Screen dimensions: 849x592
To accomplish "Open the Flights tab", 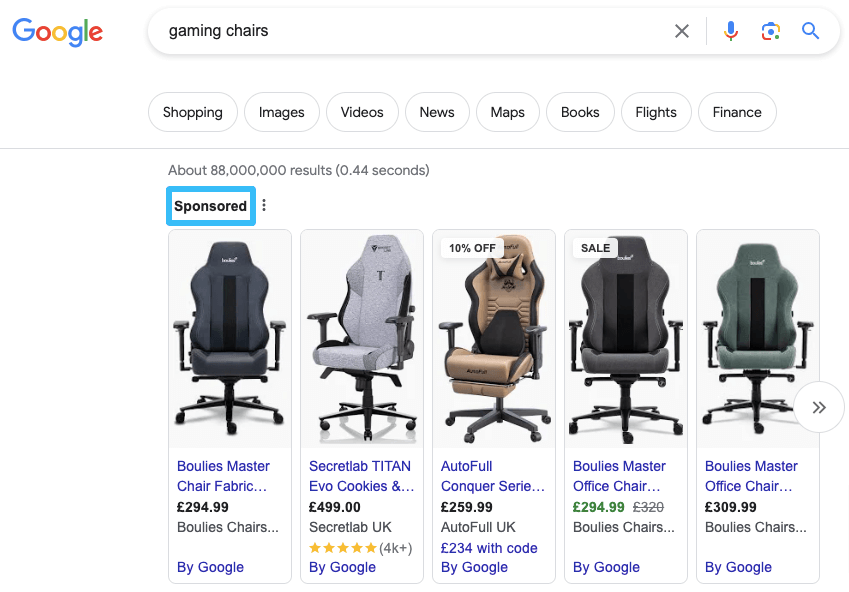I will pos(656,112).
